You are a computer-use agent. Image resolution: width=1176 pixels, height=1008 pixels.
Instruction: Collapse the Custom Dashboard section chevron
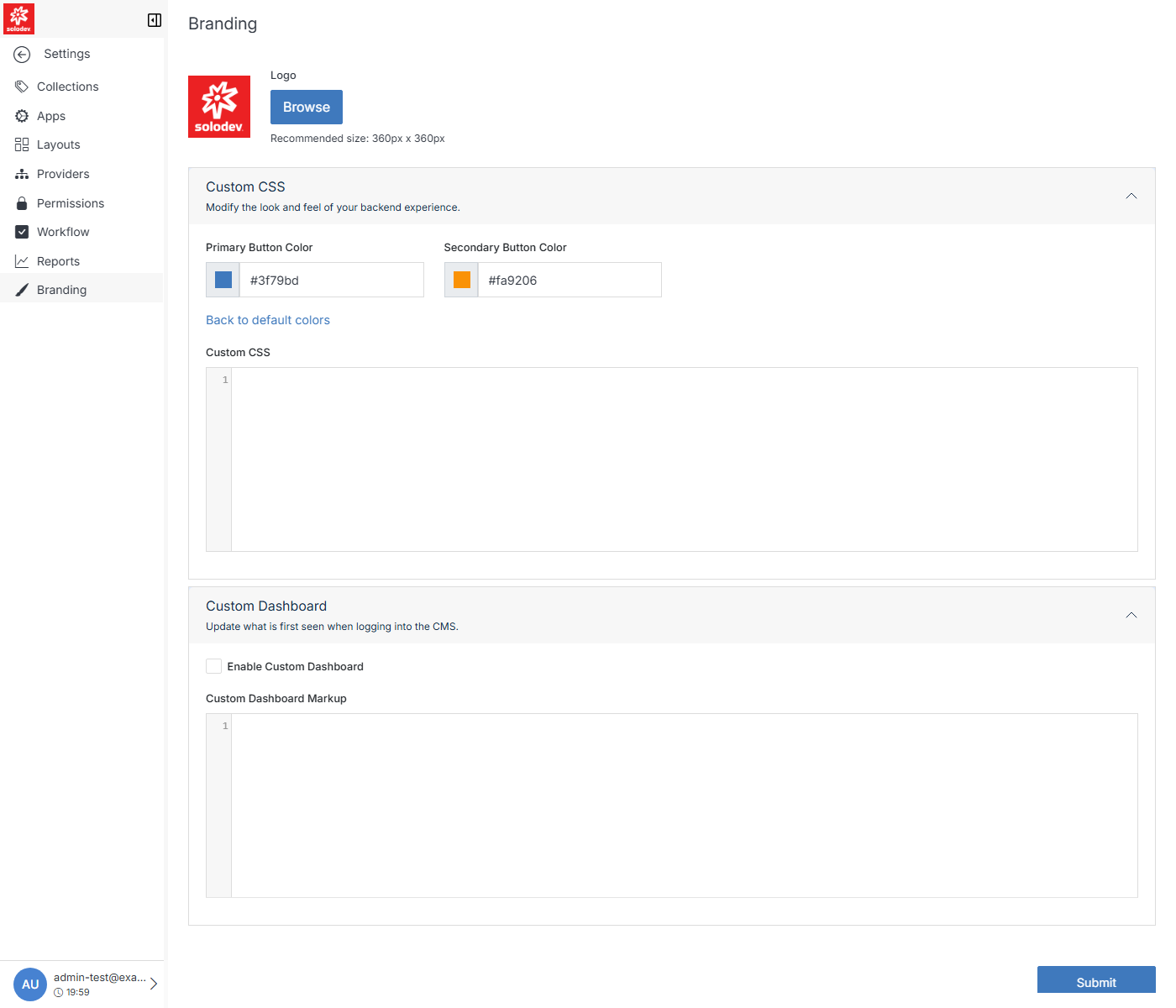click(x=1131, y=615)
